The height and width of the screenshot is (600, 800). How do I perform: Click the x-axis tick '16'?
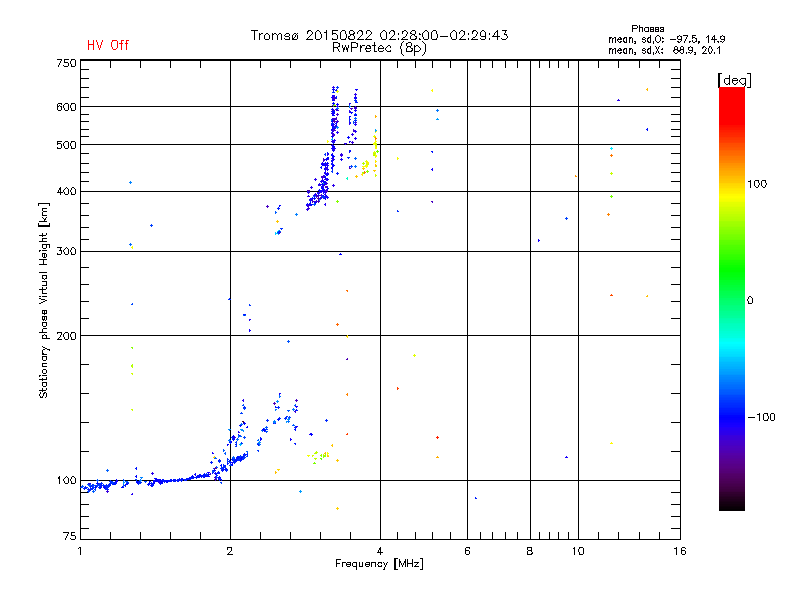[x=680, y=551]
